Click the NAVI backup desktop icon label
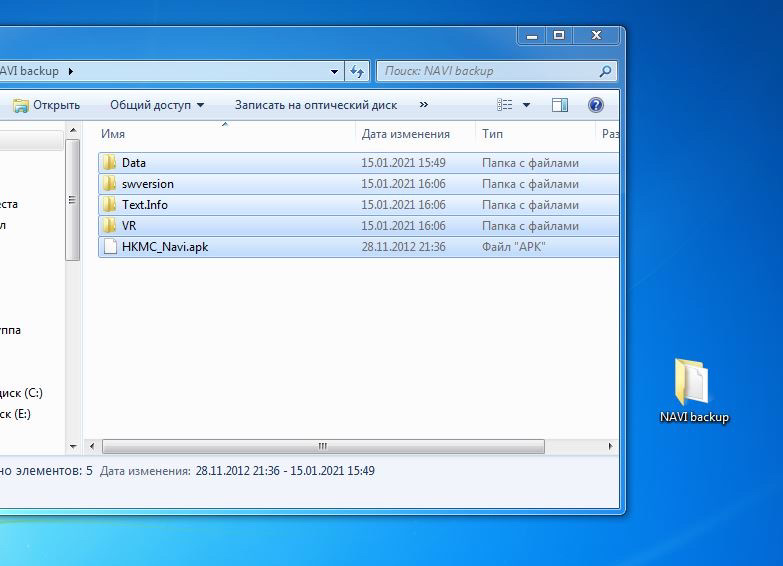 coord(694,417)
